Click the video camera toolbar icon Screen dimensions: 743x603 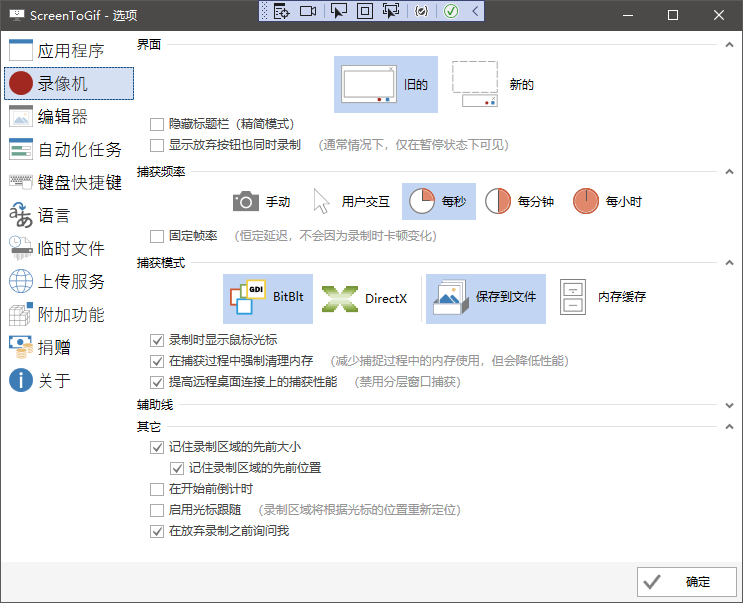[308, 11]
